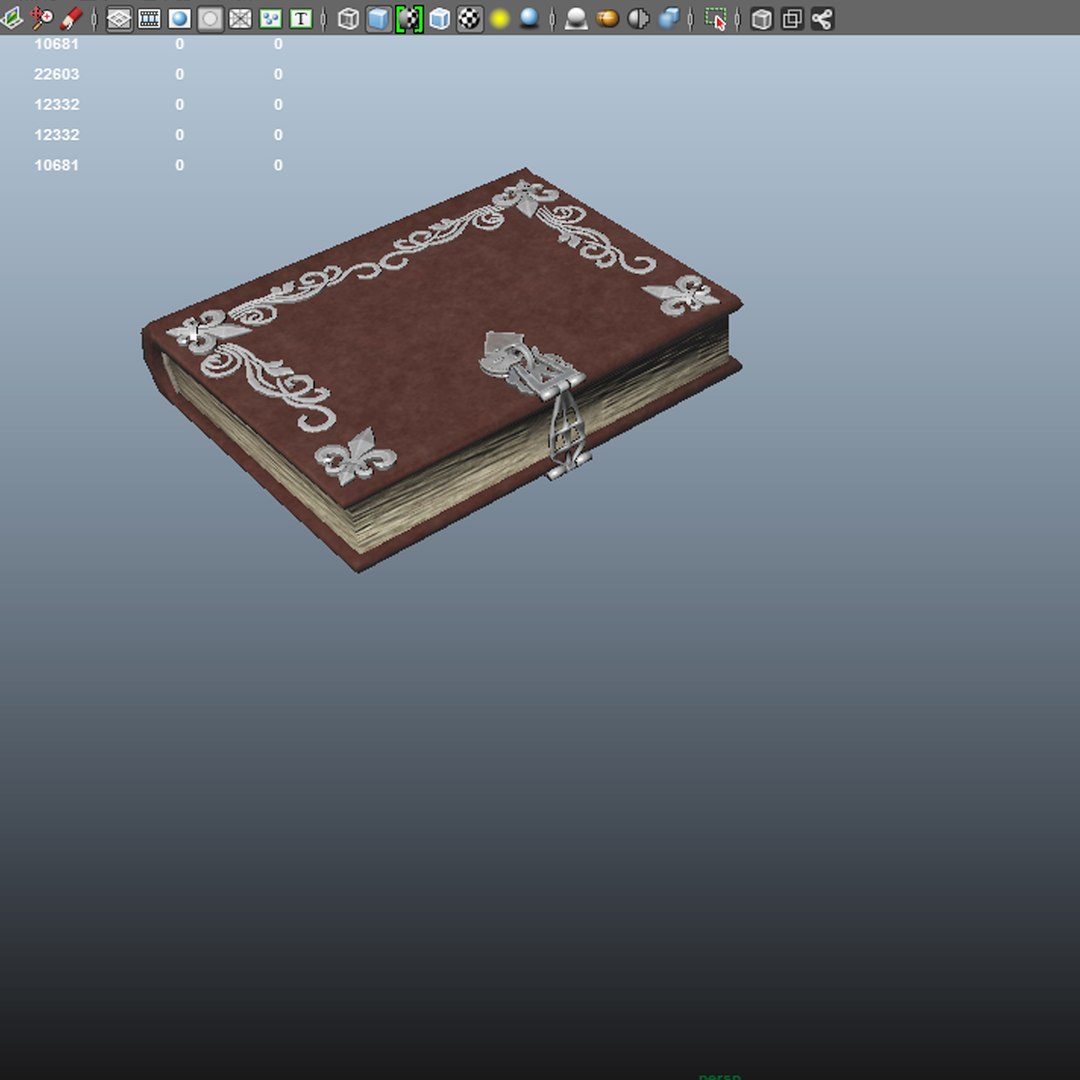The width and height of the screenshot is (1080, 1080).
Task: Enable use all lights
Action: pos(500,19)
